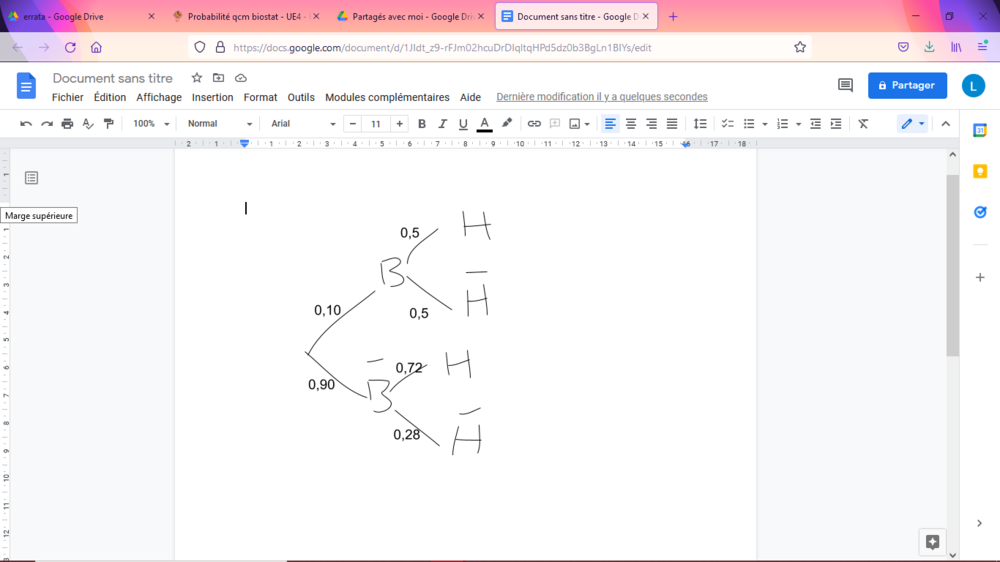Viewport: 1000px width, 562px height.
Task: Toggle underline formatting
Action: (463, 124)
